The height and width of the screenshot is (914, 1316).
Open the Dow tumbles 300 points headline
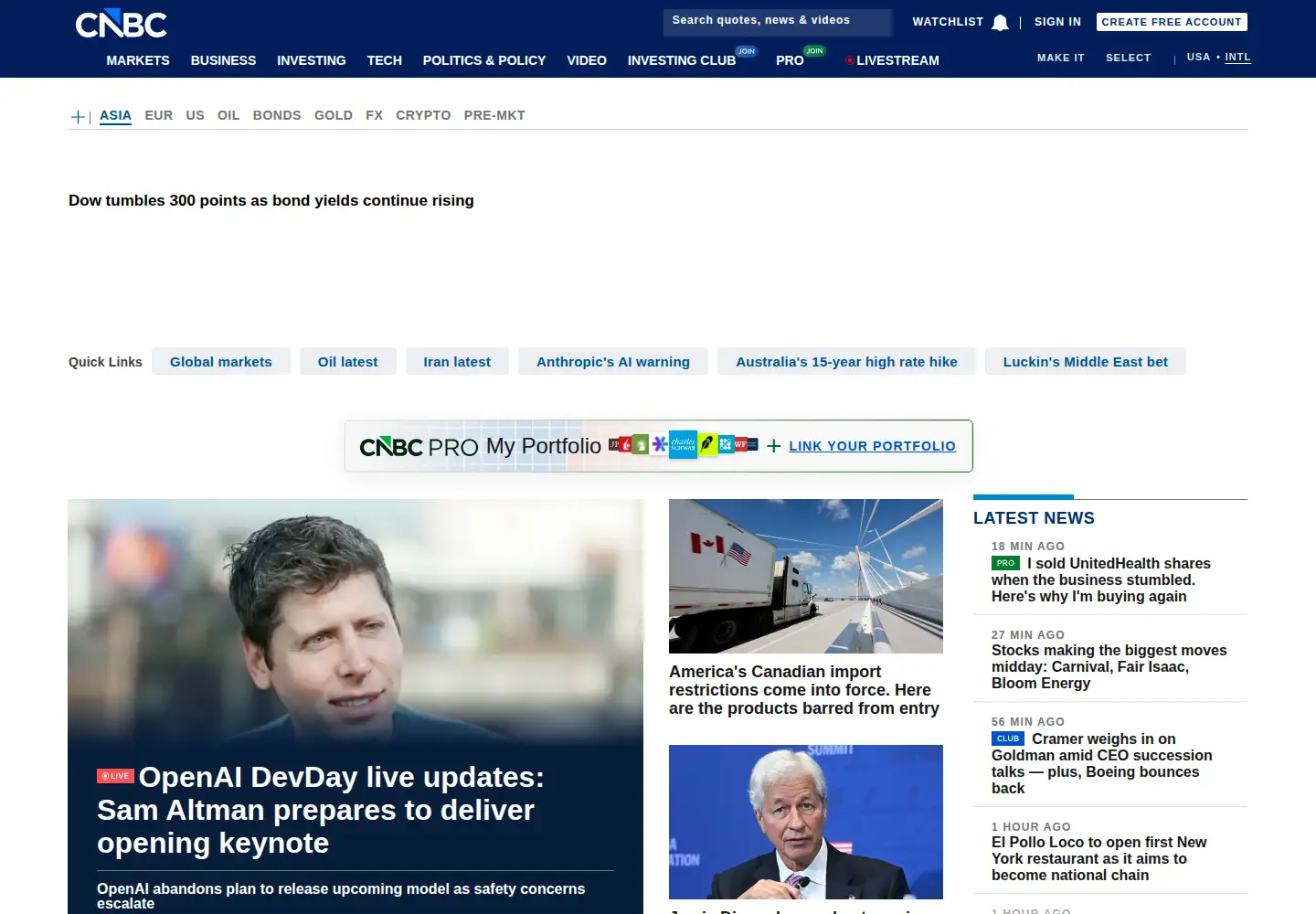coord(271,200)
